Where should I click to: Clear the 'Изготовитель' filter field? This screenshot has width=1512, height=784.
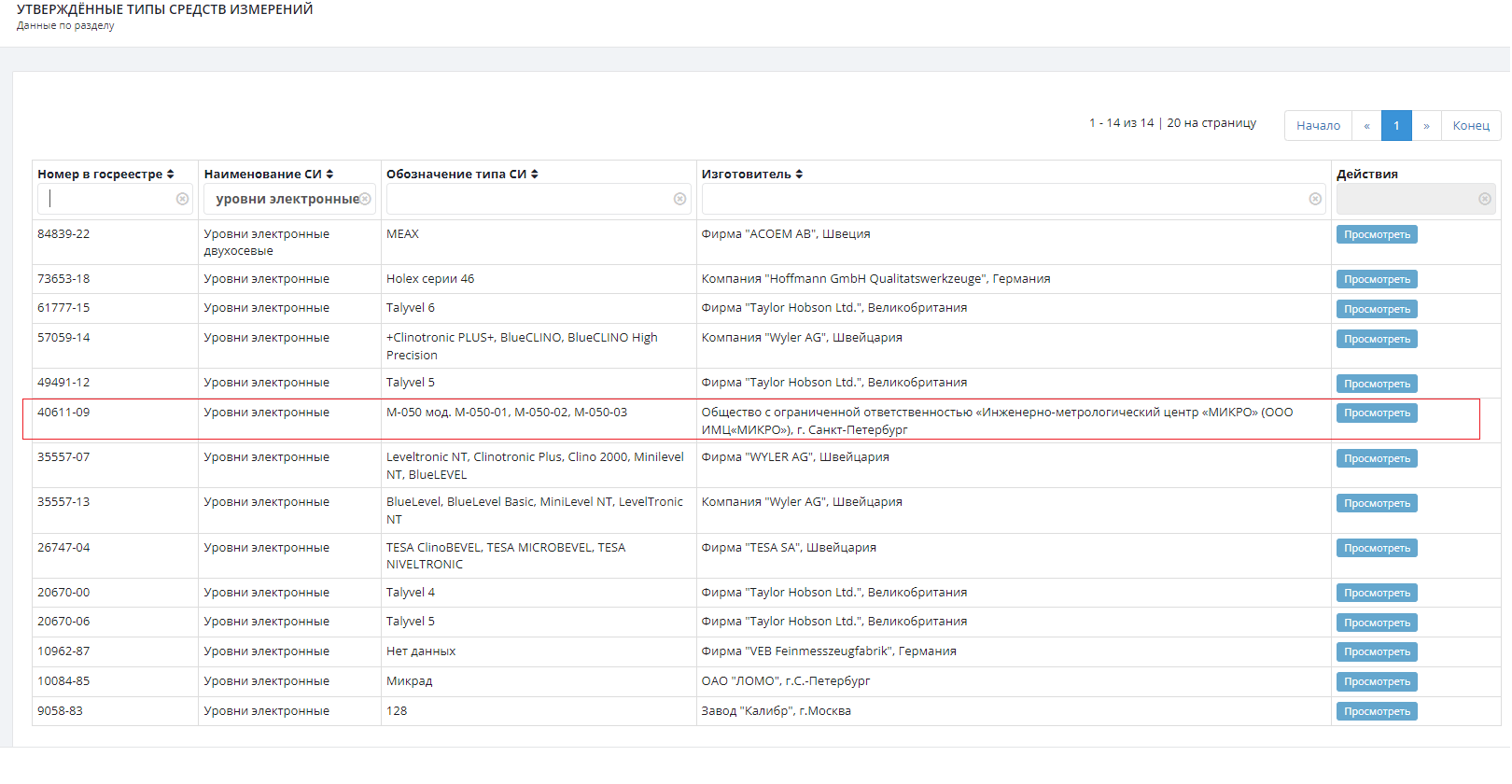pyautogui.click(x=1315, y=199)
